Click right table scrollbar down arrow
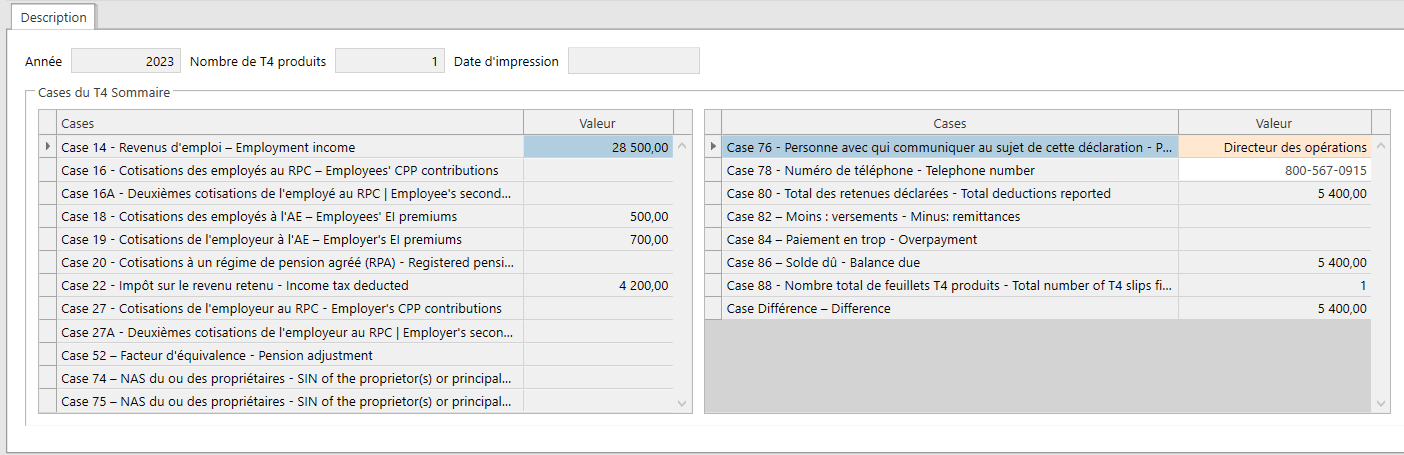This screenshot has height=455, width=1404. (1381, 403)
